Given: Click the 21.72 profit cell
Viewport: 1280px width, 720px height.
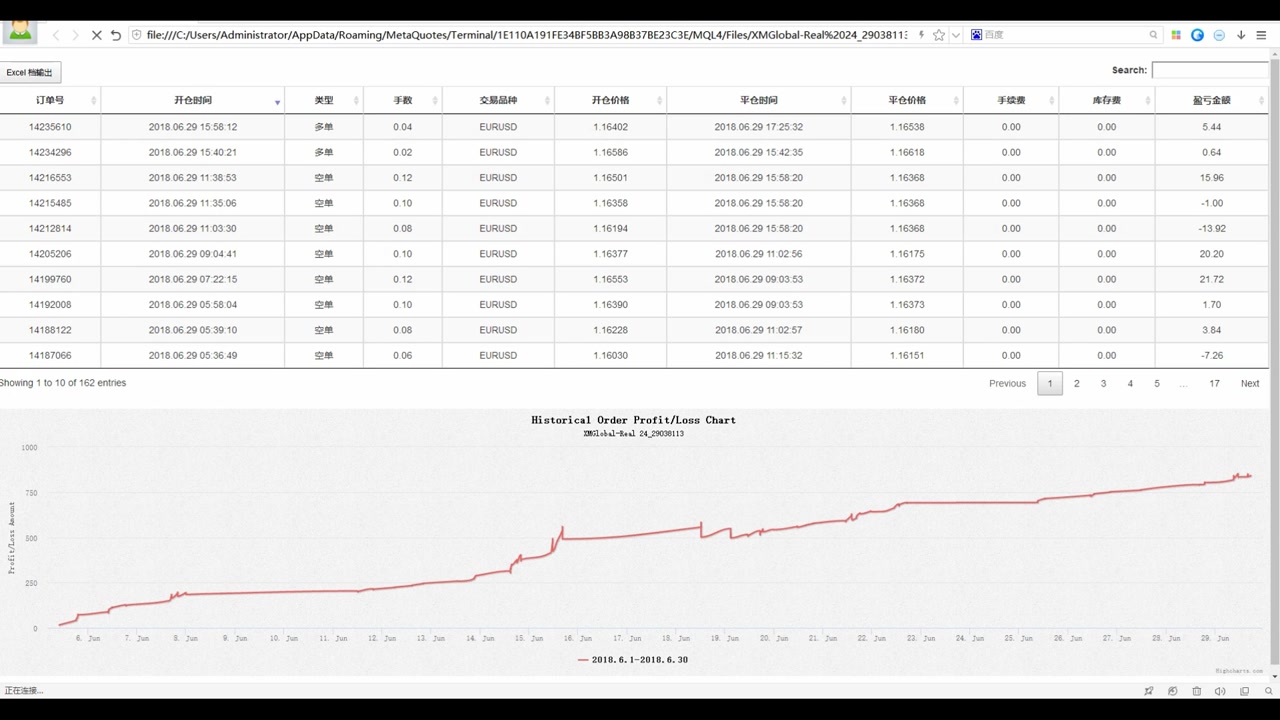Looking at the screenshot, I should (x=1211, y=279).
